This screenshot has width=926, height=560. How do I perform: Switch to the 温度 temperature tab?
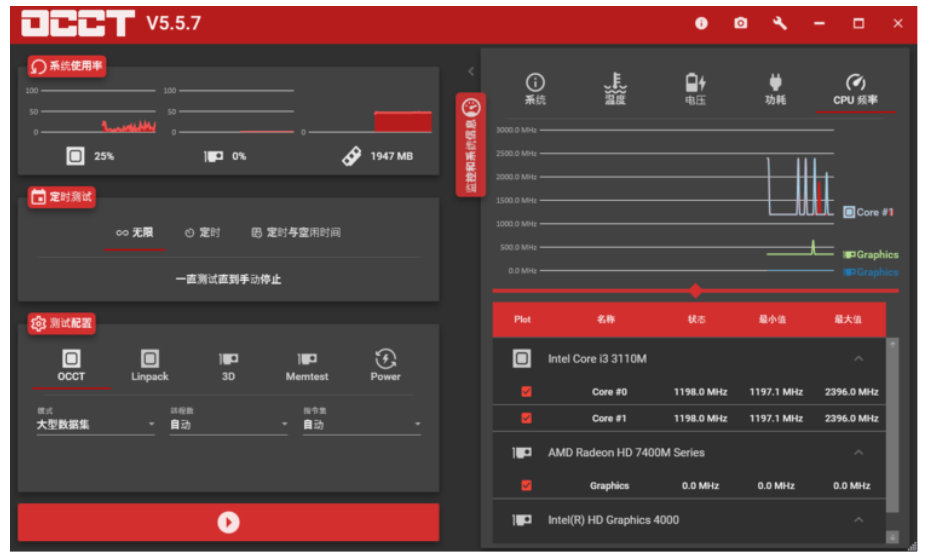(615, 90)
